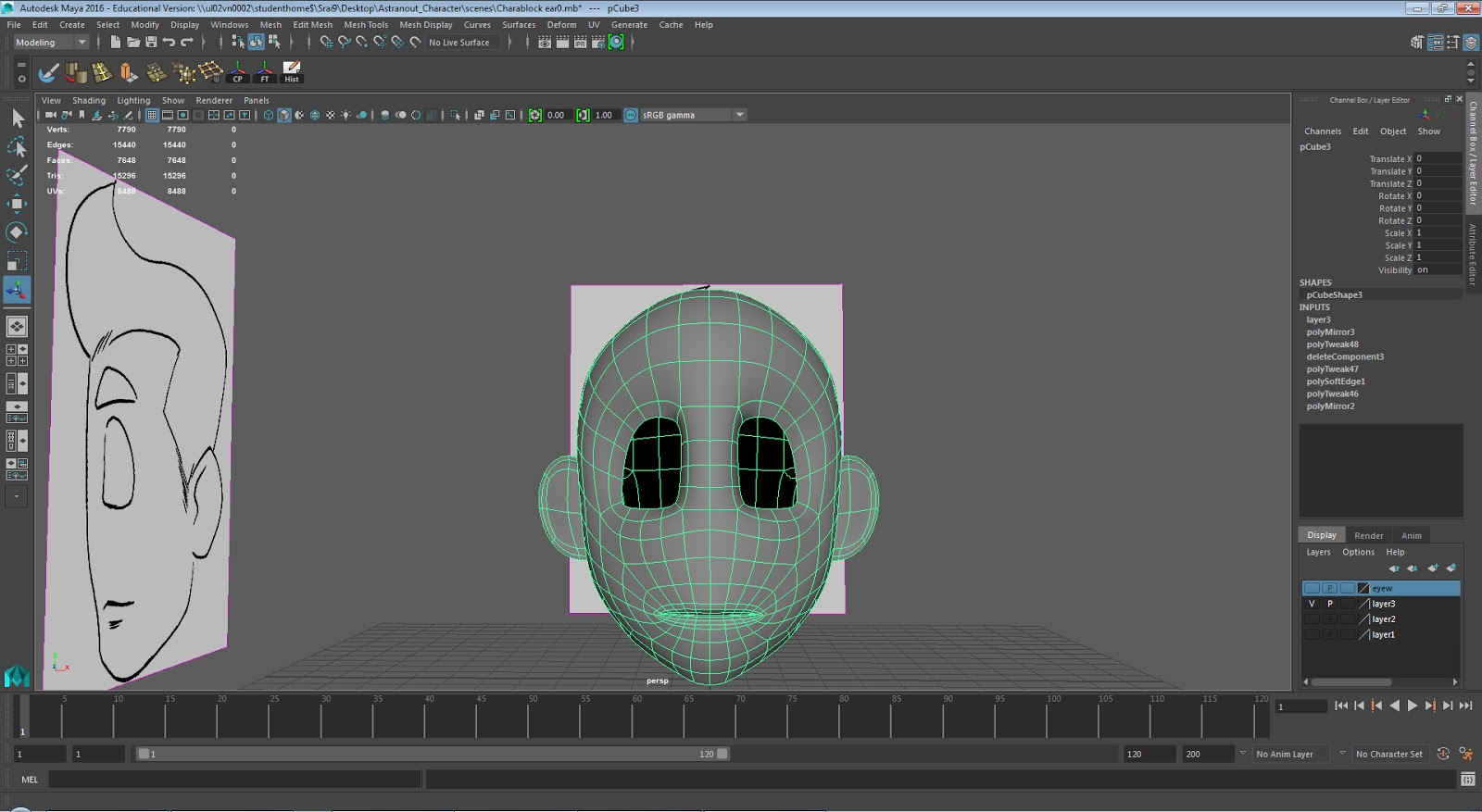This screenshot has width=1482, height=812.
Task: Click the eyew layer color swatch
Action: (1363, 588)
